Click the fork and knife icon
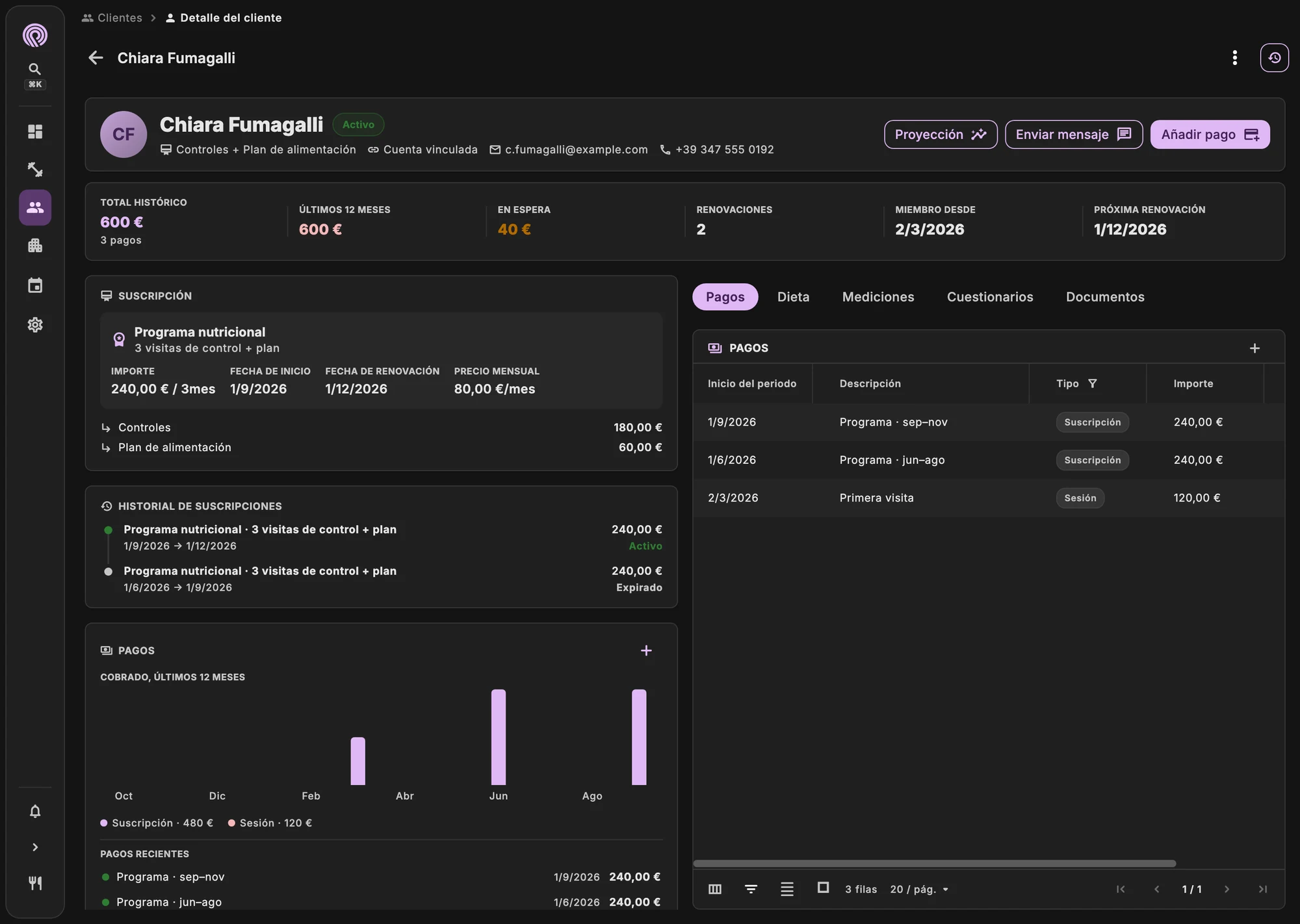 click(35, 883)
